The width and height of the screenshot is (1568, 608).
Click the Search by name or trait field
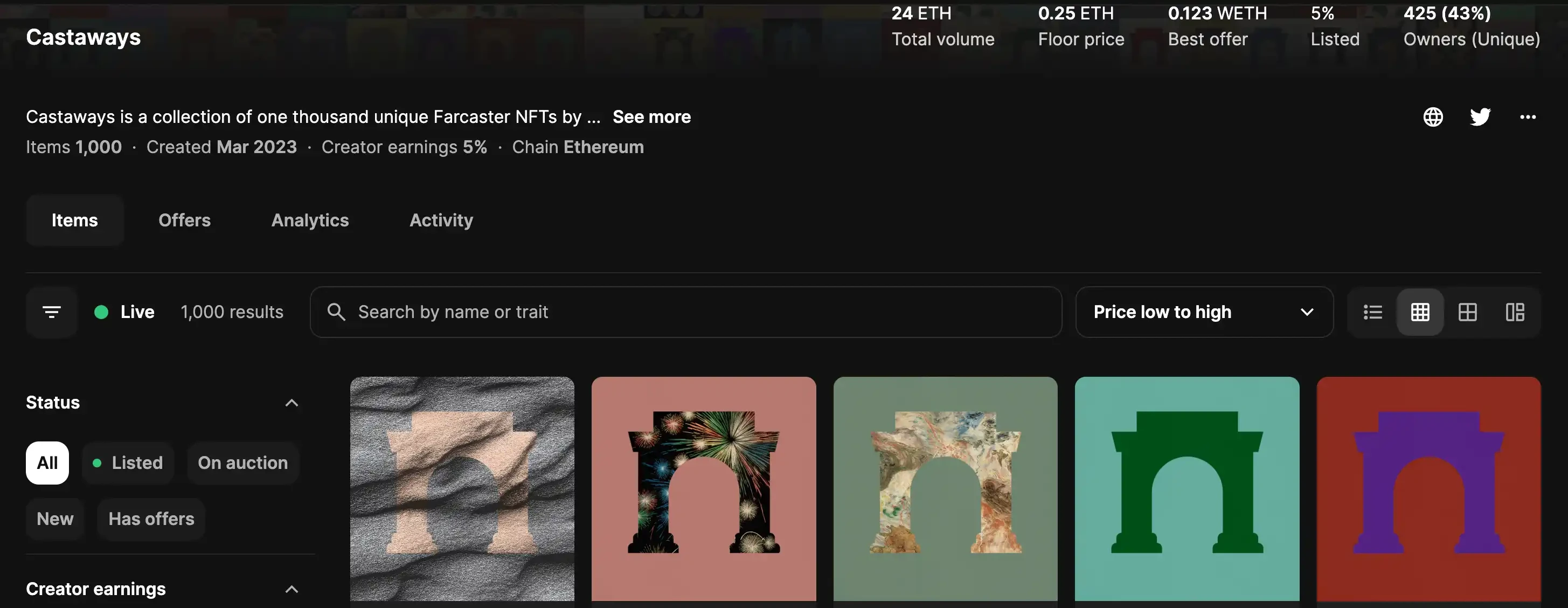[x=685, y=312]
